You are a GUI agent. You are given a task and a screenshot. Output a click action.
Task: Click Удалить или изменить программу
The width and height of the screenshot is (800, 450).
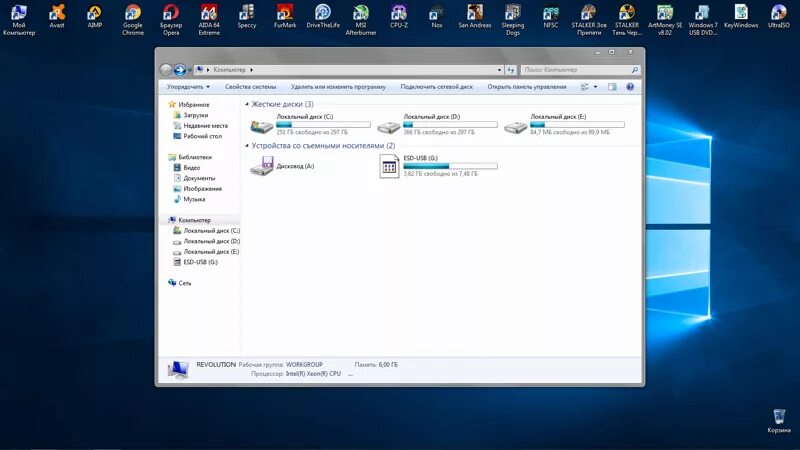(338, 87)
